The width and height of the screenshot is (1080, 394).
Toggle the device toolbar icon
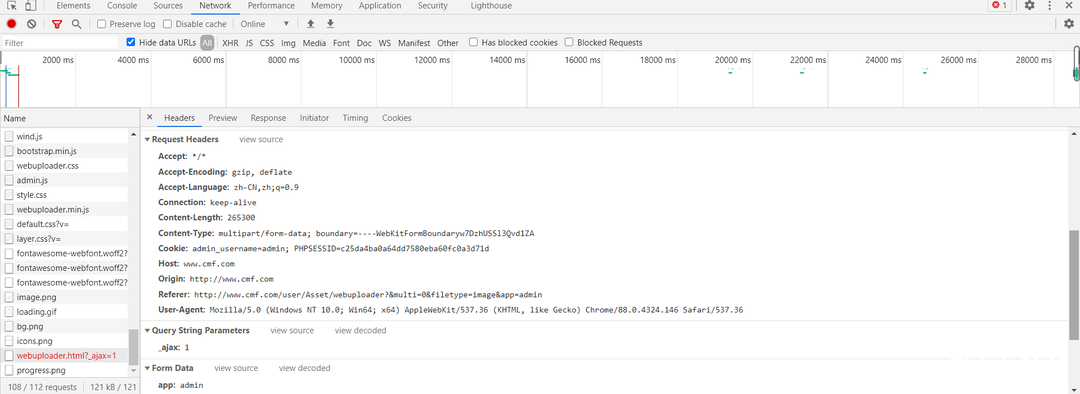[31, 6]
